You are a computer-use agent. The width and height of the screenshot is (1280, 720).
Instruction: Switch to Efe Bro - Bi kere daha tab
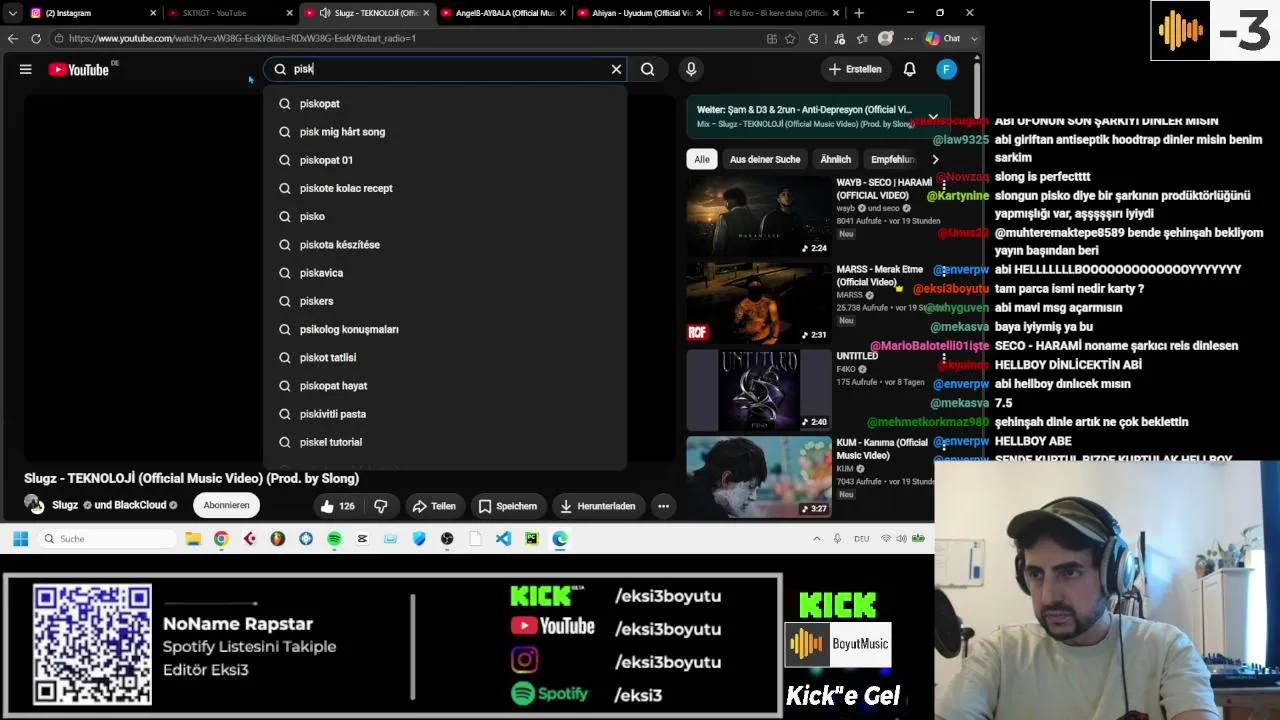click(775, 13)
